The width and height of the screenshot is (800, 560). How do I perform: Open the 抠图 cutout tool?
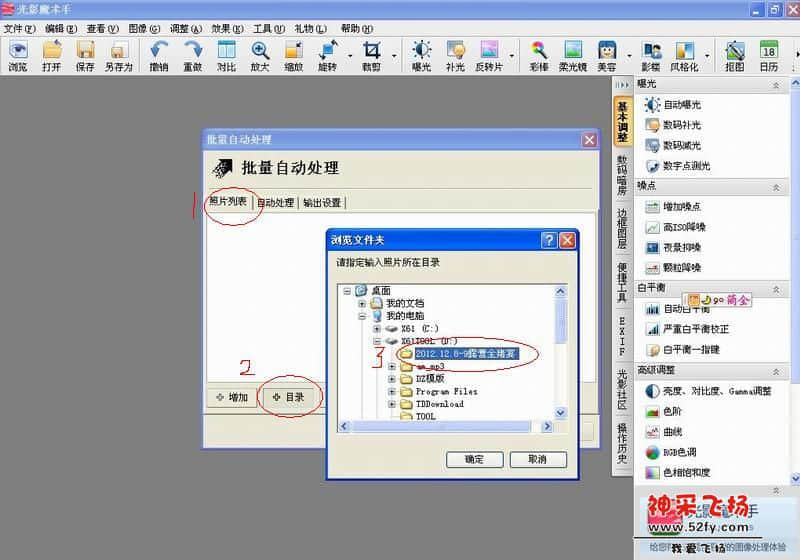[x=735, y=56]
